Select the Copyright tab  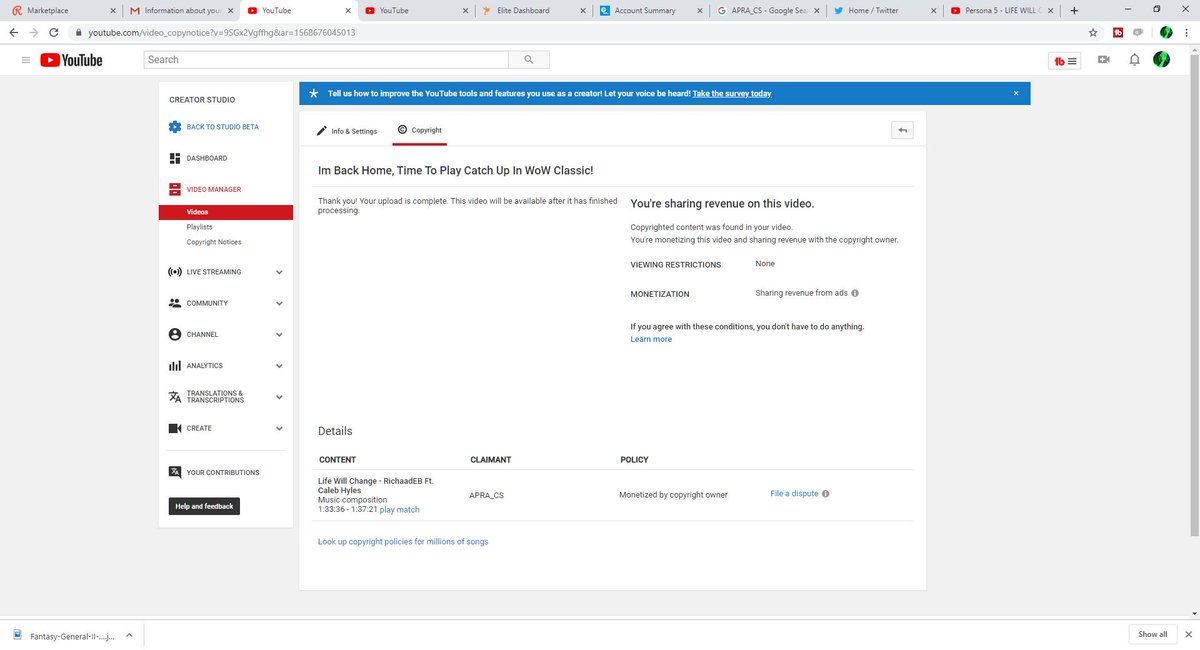419,130
